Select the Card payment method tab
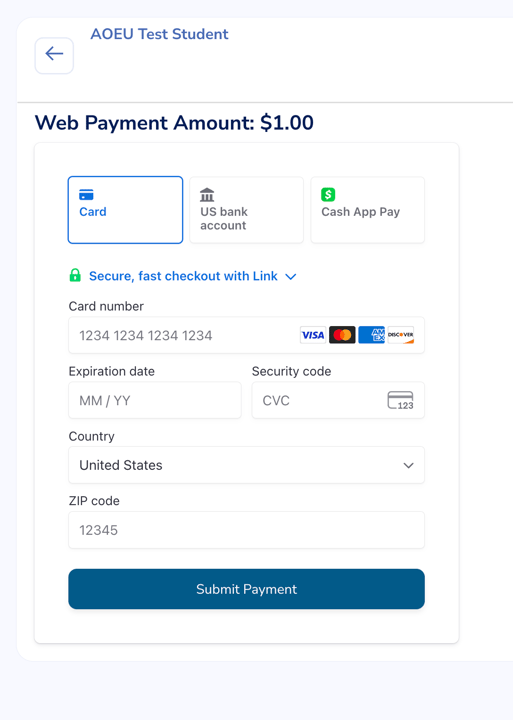Viewport: 513px width, 720px height. [x=125, y=210]
